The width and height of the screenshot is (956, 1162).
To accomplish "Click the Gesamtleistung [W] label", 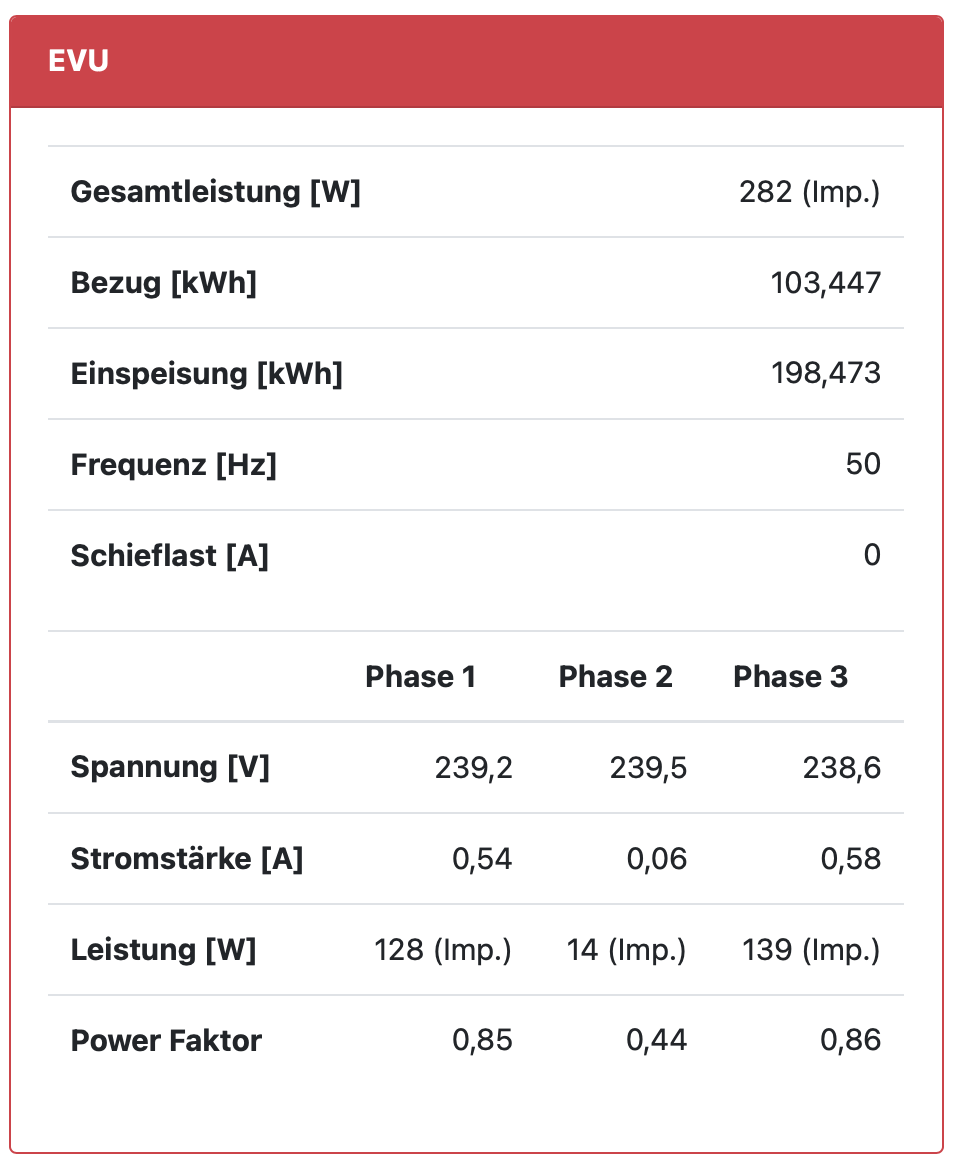I will (215, 191).
